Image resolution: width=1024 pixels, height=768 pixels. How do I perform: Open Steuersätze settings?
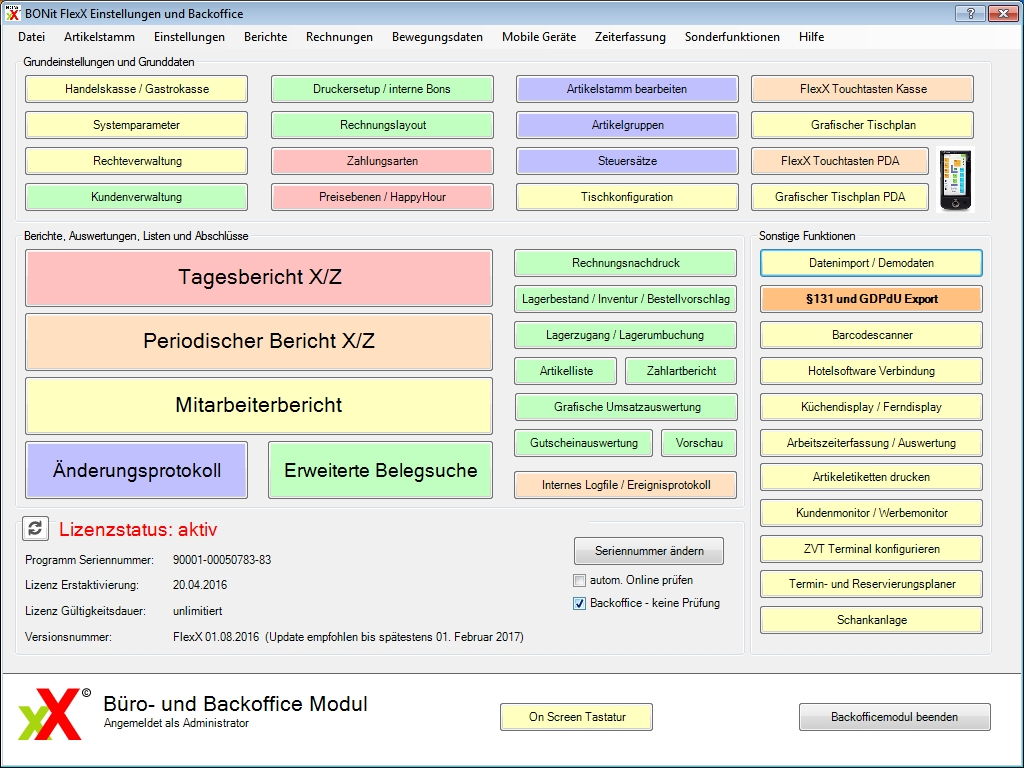coord(627,161)
